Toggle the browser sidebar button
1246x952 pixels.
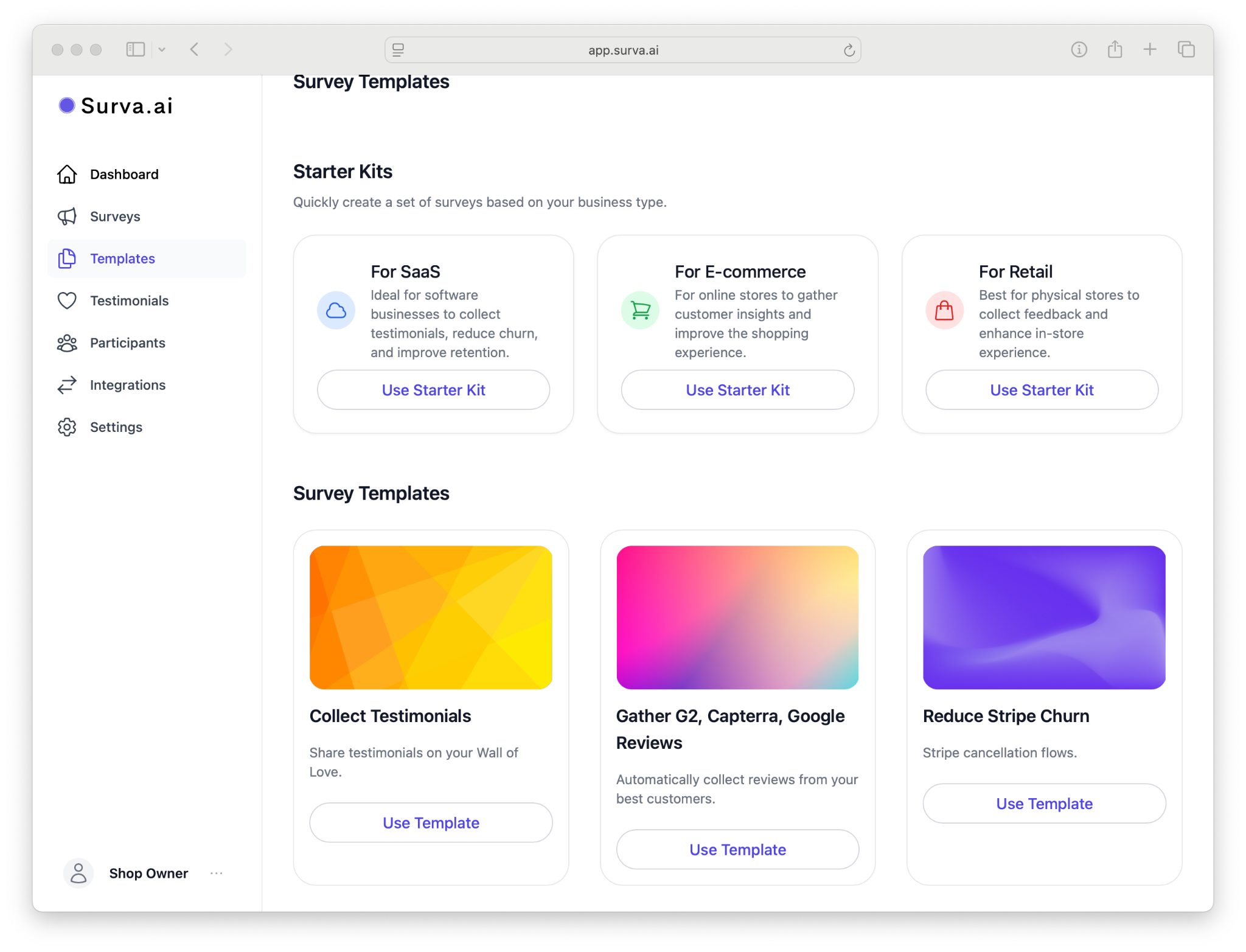tap(135, 49)
